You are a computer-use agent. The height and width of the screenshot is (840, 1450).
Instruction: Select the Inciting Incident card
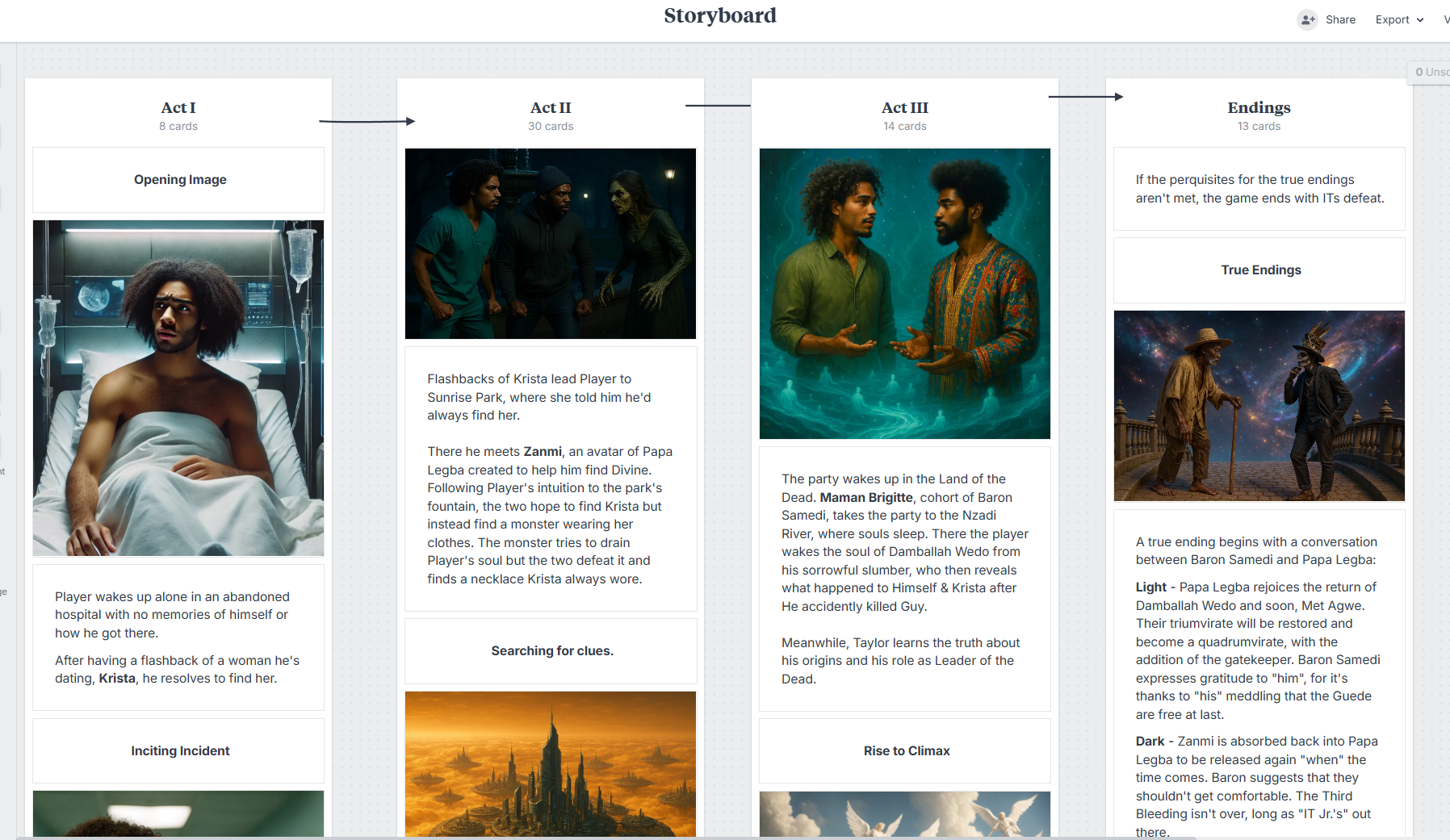pyautogui.click(x=178, y=750)
